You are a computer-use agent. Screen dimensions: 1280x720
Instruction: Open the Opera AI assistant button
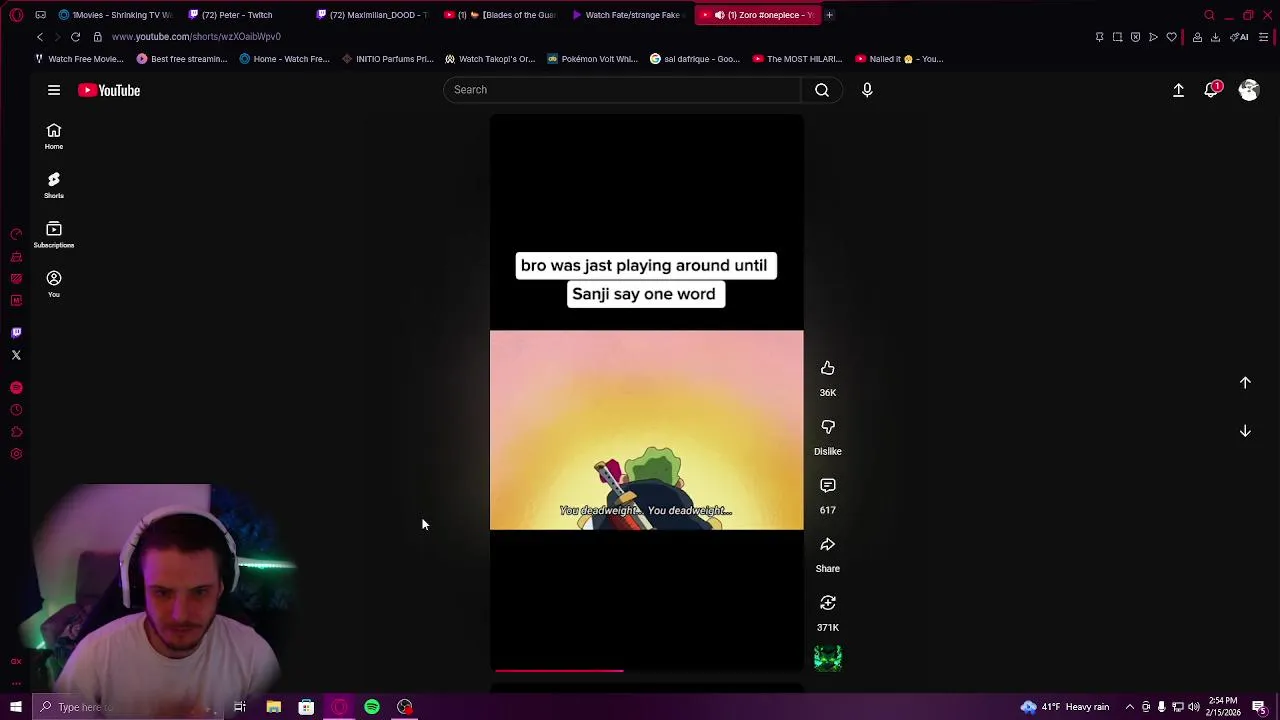tap(1239, 37)
